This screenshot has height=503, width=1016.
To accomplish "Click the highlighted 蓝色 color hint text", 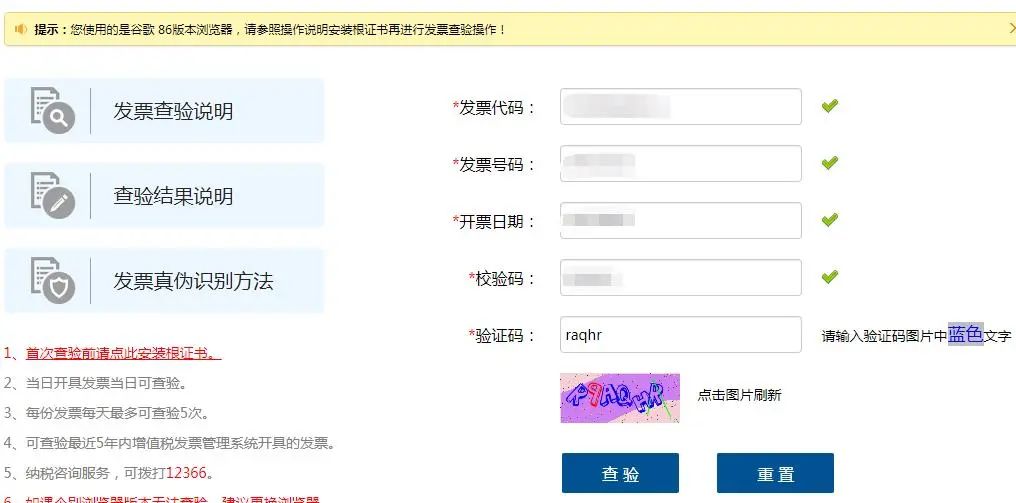I will (965, 334).
